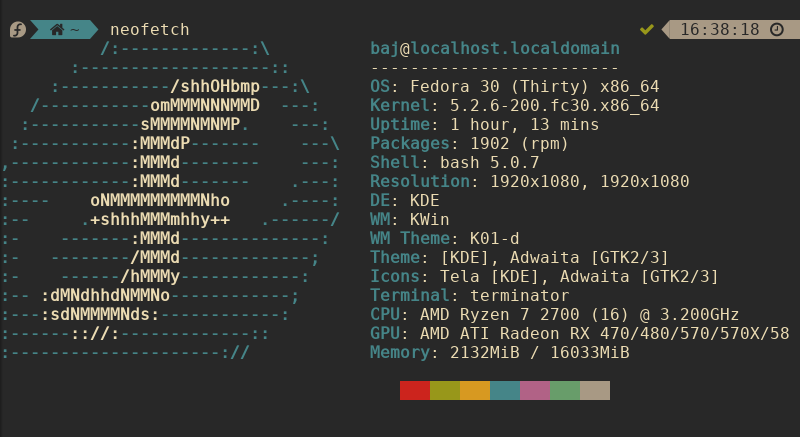This screenshot has width=800, height=437.
Task: Click ASCII art text 'oNMMMMMMMMMNho'
Action: [x=160, y=200]
